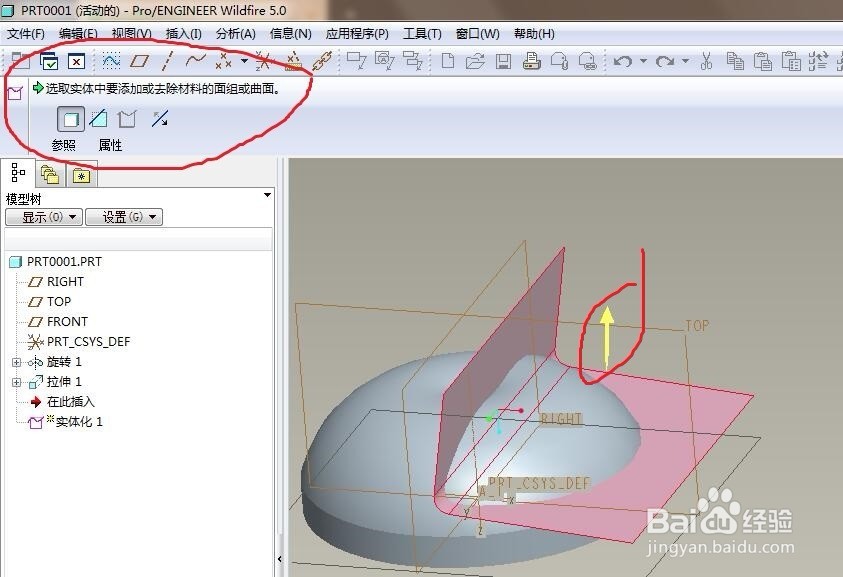843x577 pixels.
Task: Open the 属性 properties panel
Action: (x=110, y=145)
